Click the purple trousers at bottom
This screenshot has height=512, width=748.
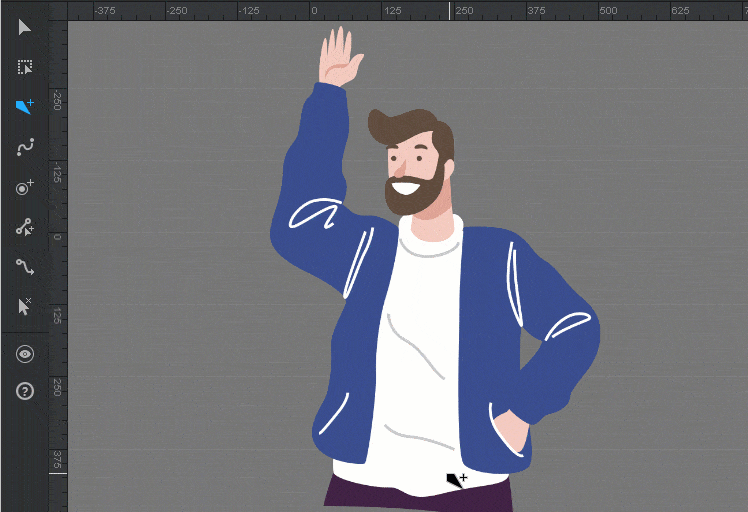coord(420,497)
